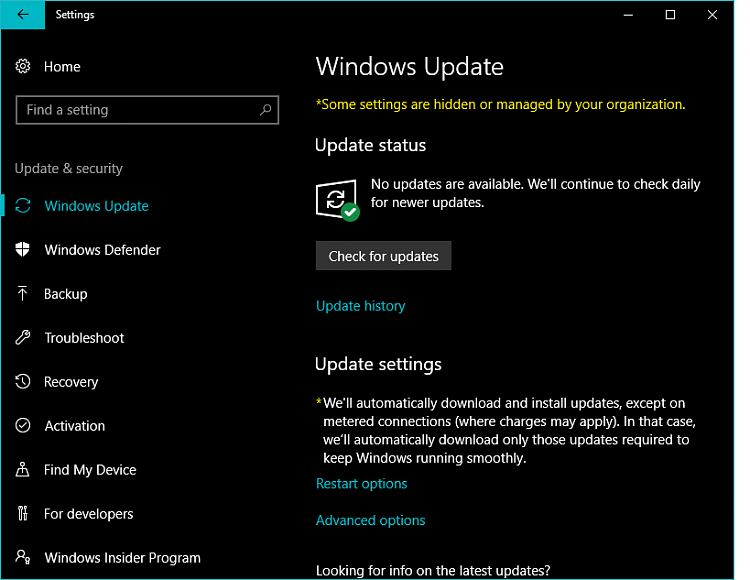Click the Windows Update sync arrows icon
This screenshot has width=750, height=580.
click(x=22, y=206)
